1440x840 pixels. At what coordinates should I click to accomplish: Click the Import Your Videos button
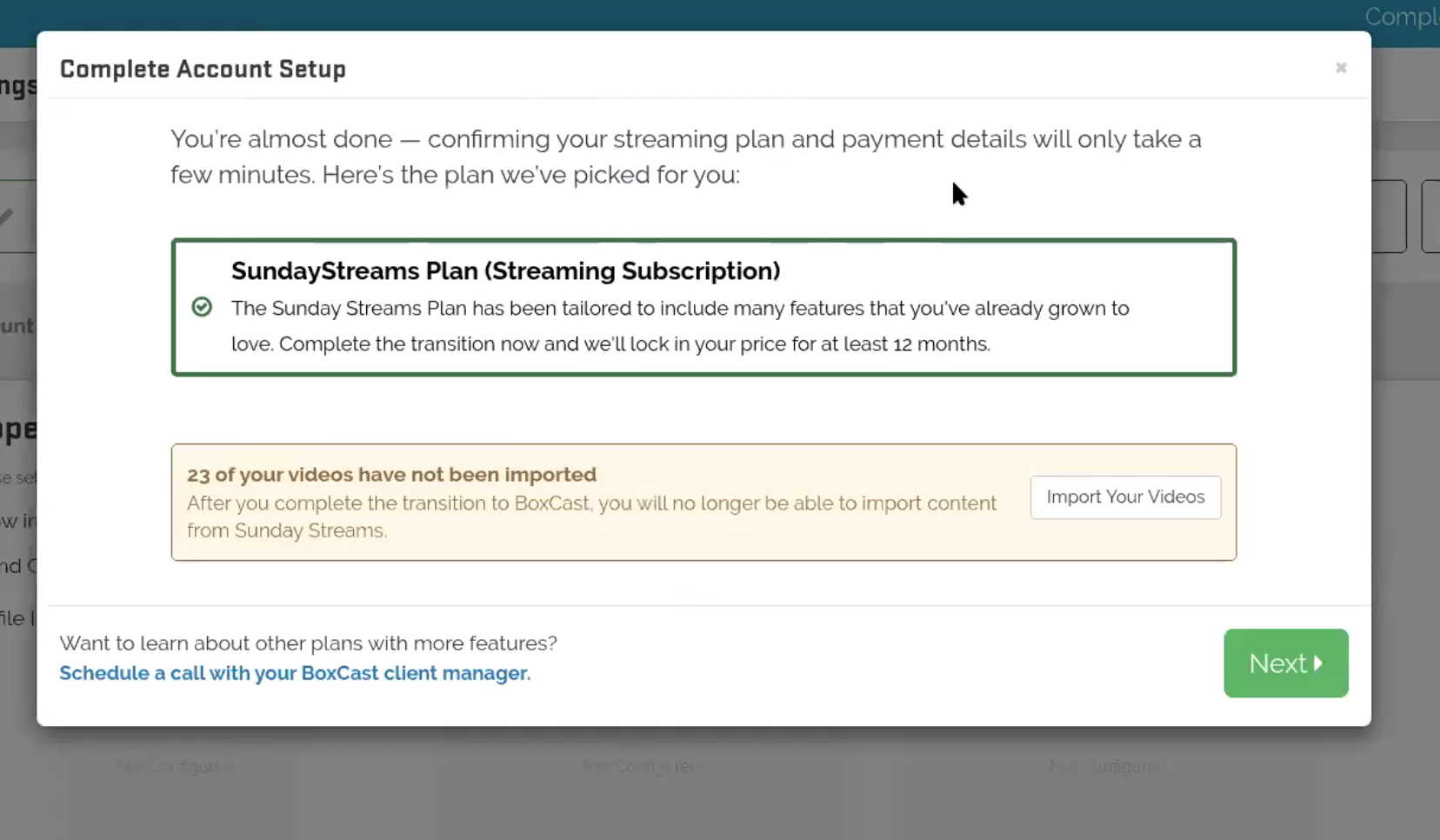[1125, 497]
